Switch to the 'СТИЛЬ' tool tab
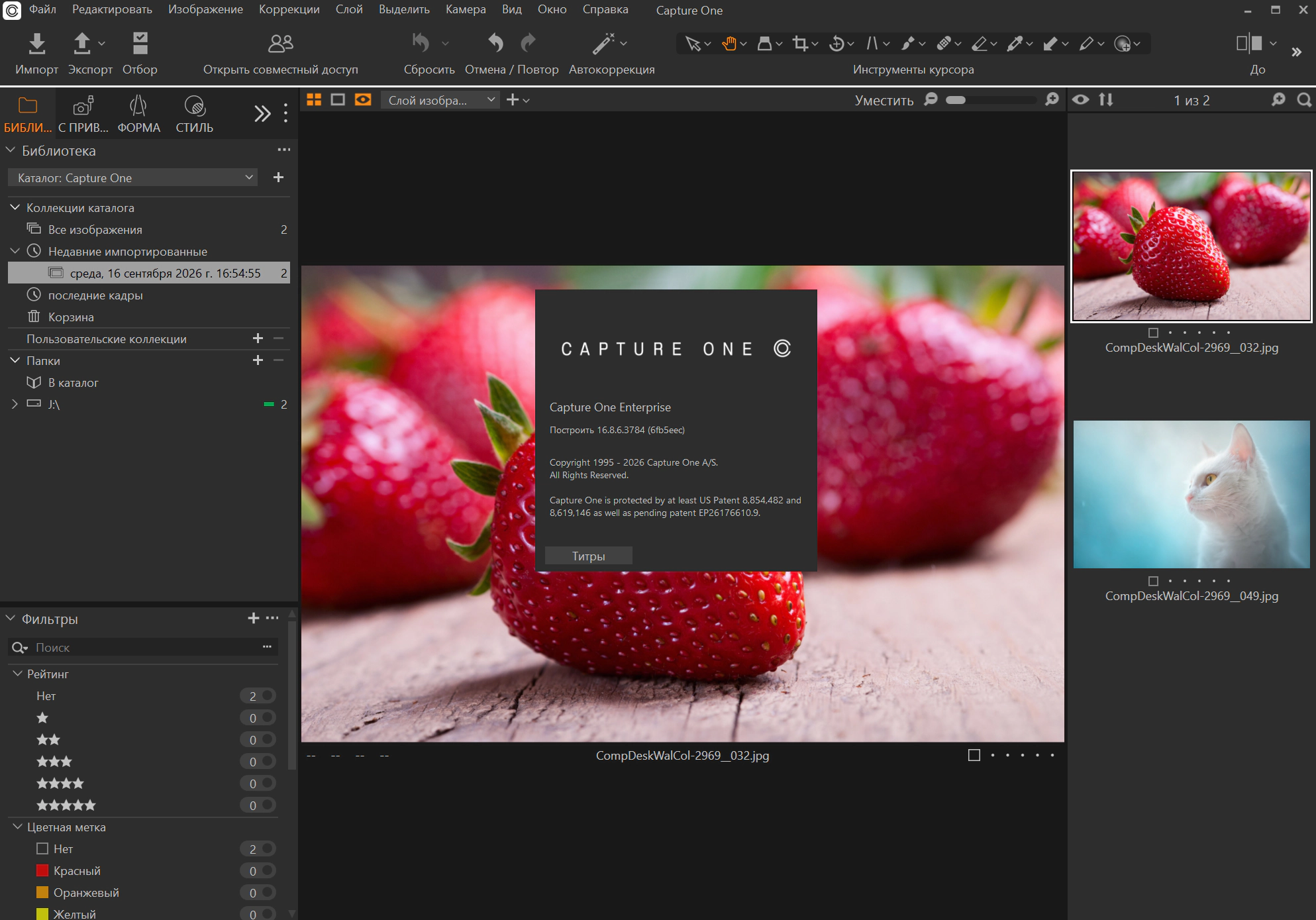The image size is (1316, 920). [194, 114]
